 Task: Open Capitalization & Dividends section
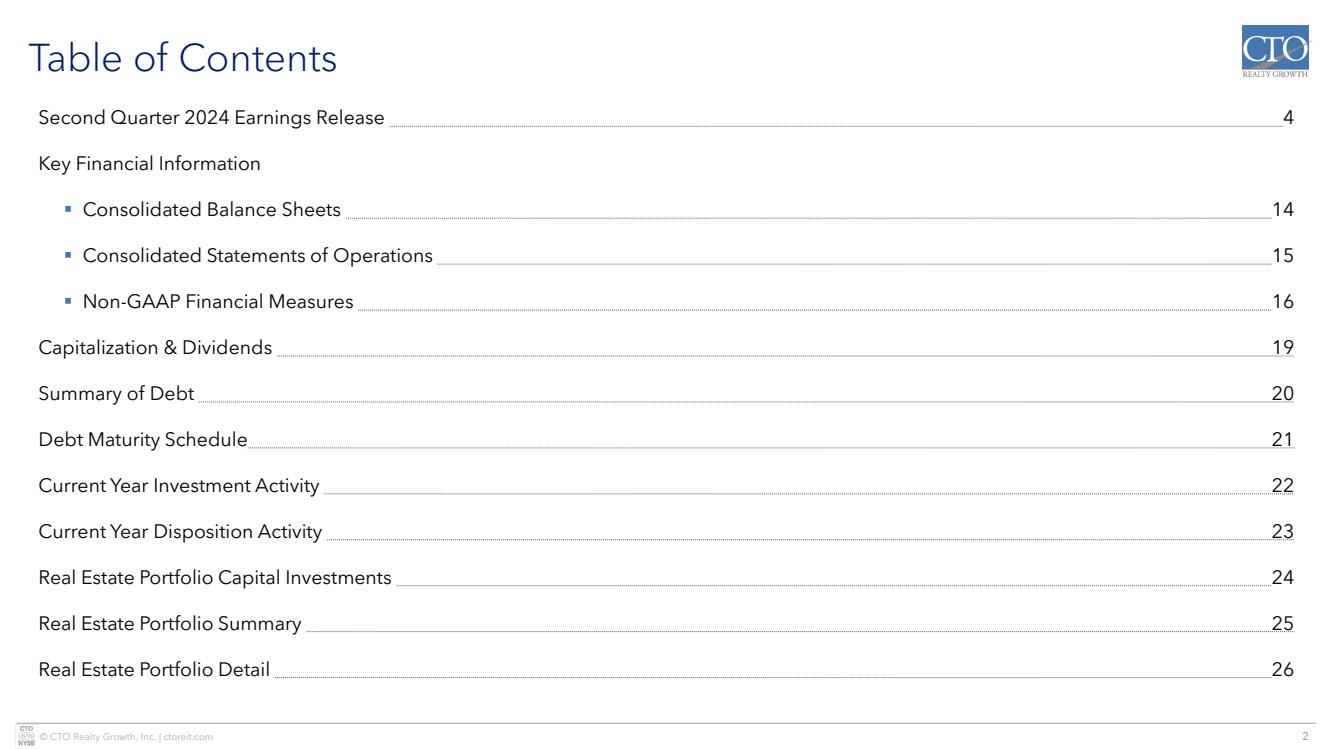(155, 348)
